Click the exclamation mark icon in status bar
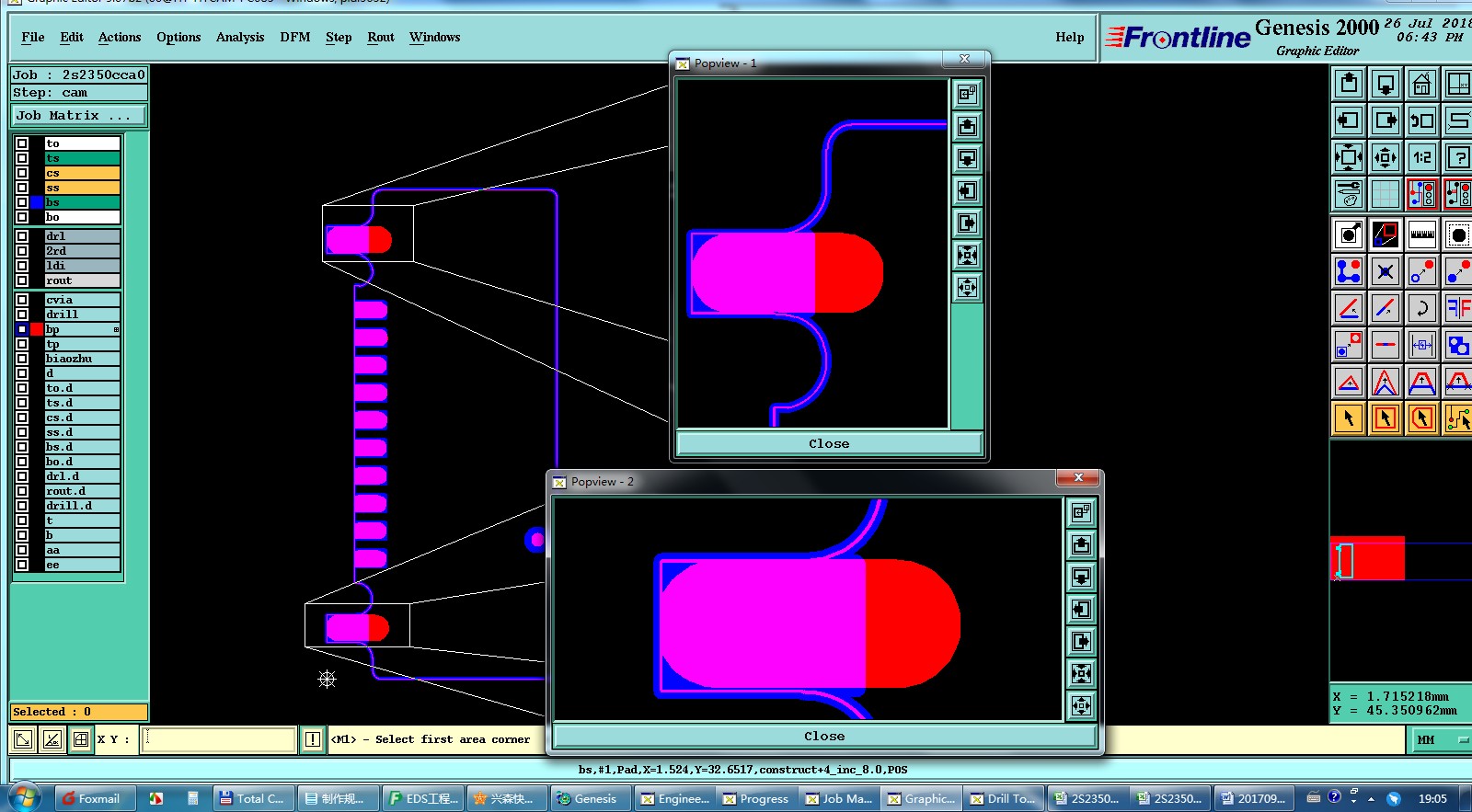The image size is (1472, 812). pyautogui.click(x=313, y=738)
